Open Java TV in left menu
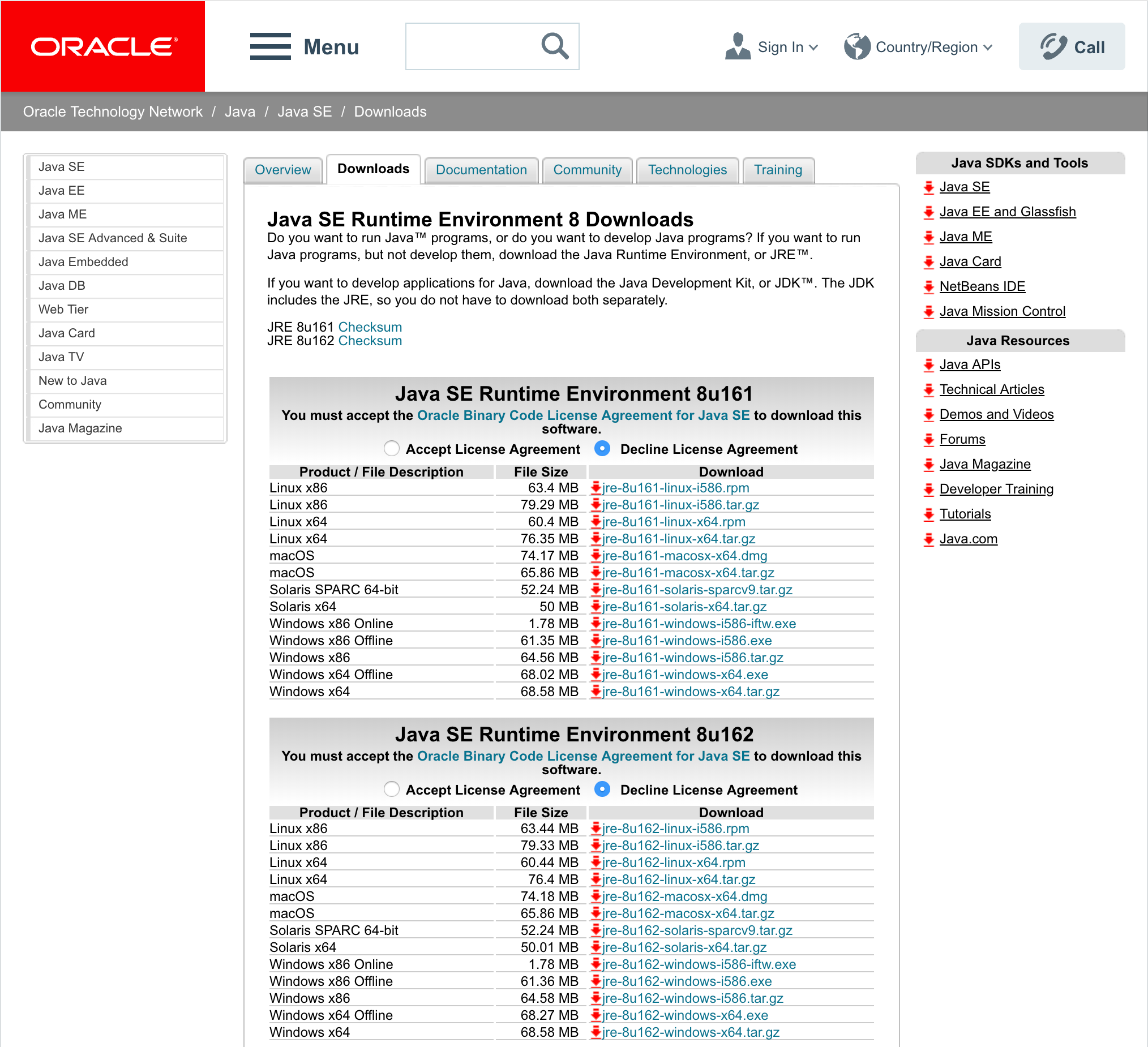Screen dimensions: 1148x1047 [125, 357]
